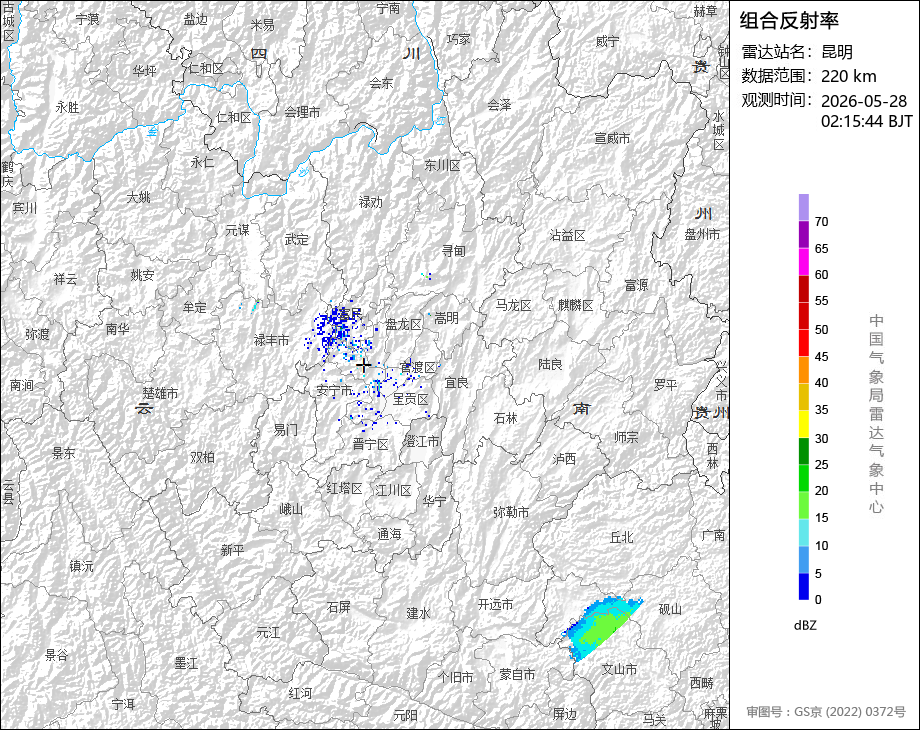
Task: Click the 禄丰市 map label
Action: coord(271,340)
